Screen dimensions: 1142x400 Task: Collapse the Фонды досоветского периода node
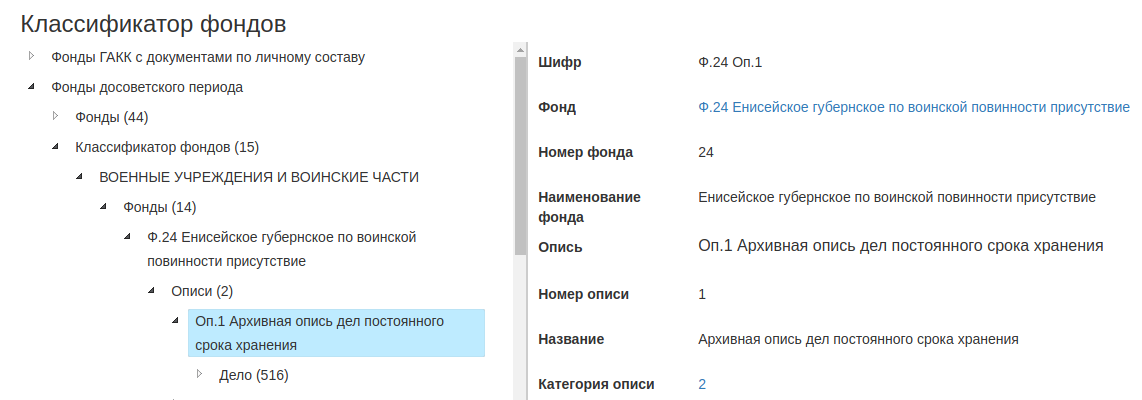coord(31,87)
